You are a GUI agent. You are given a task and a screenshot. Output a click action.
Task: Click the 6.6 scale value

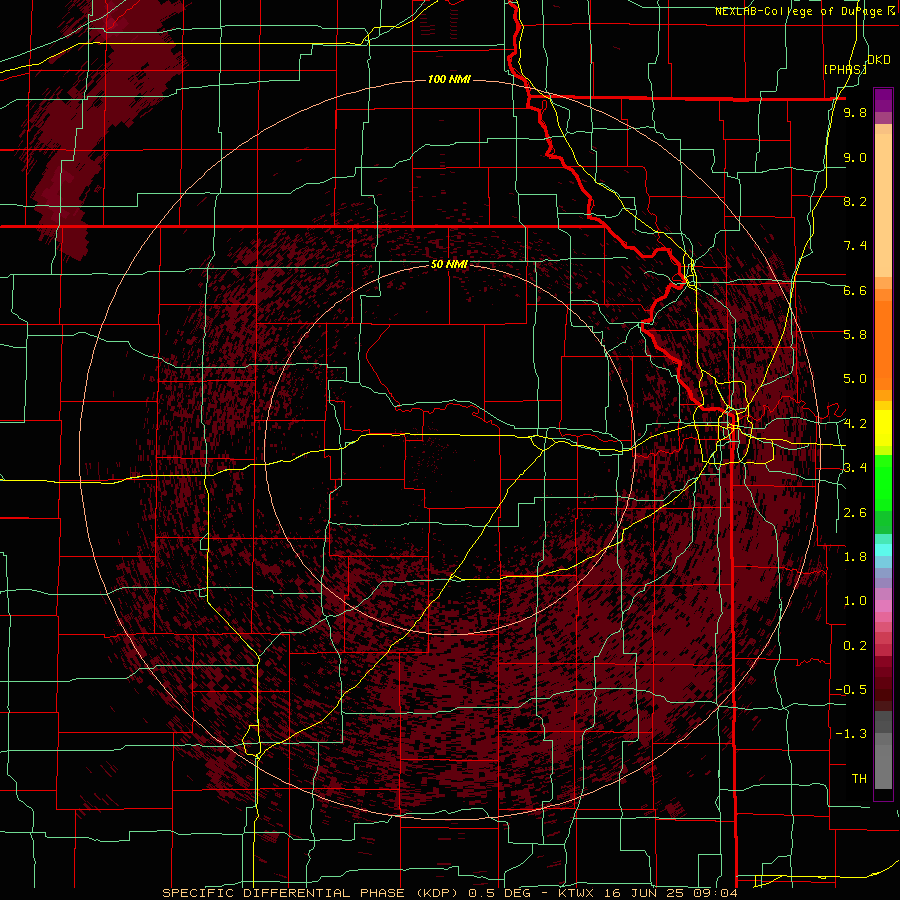click(855, 290)
